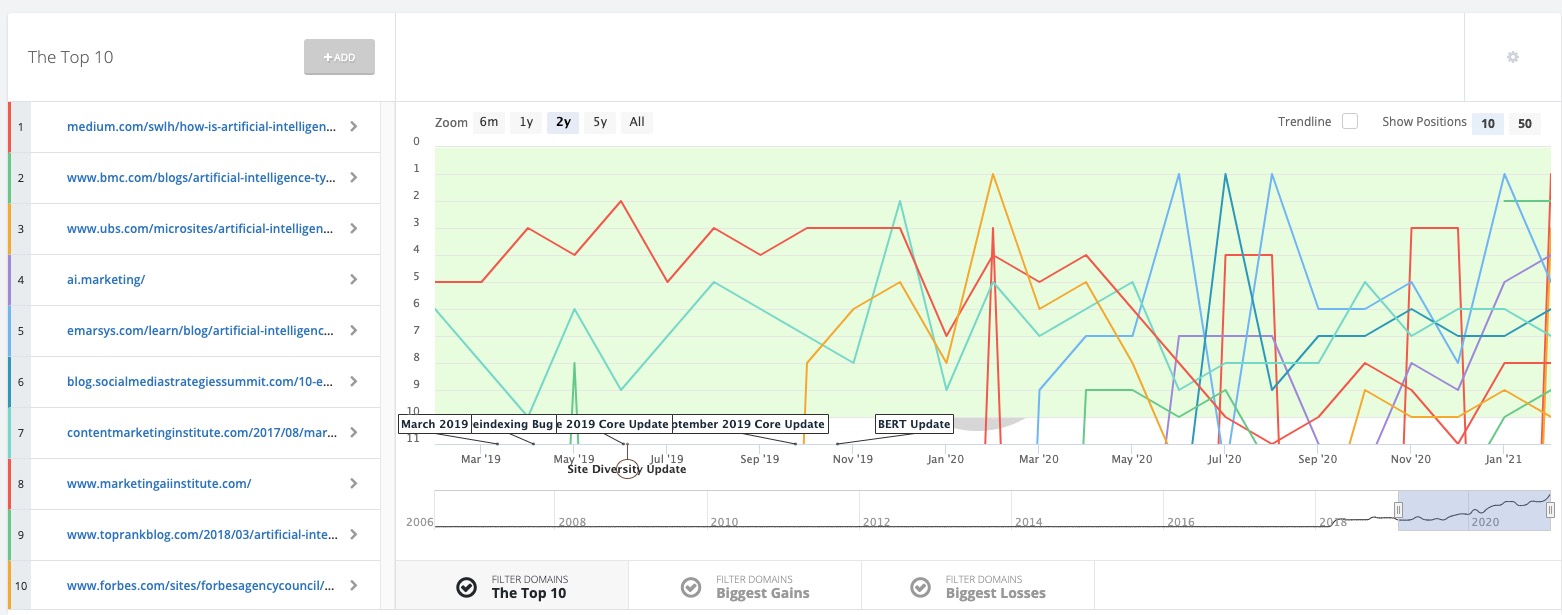Open blog.socialmediastrategiessummit.com link
The width and height of the screenshot is (1562, 615).
click(x=200, y=382)
